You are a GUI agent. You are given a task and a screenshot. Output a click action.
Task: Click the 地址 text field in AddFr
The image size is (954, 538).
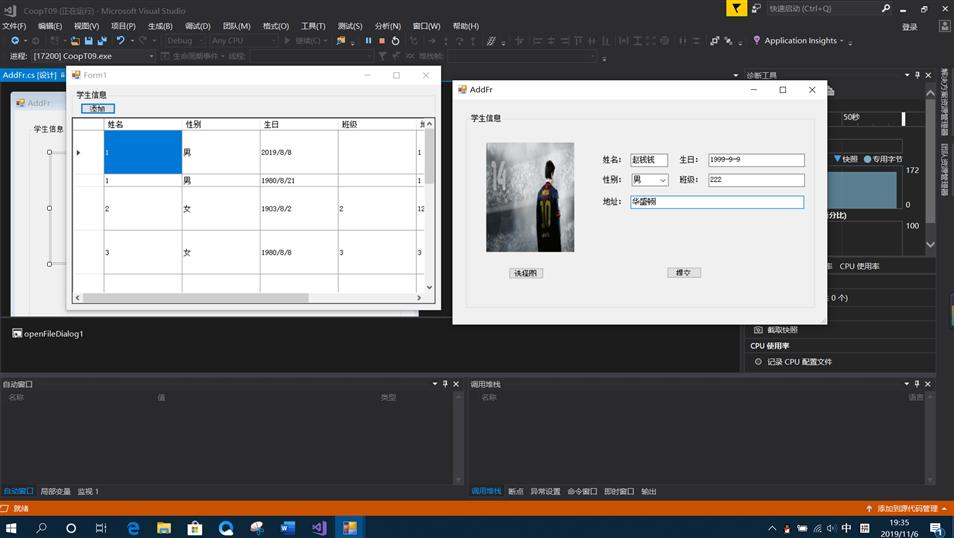click(x=717, y=202)
